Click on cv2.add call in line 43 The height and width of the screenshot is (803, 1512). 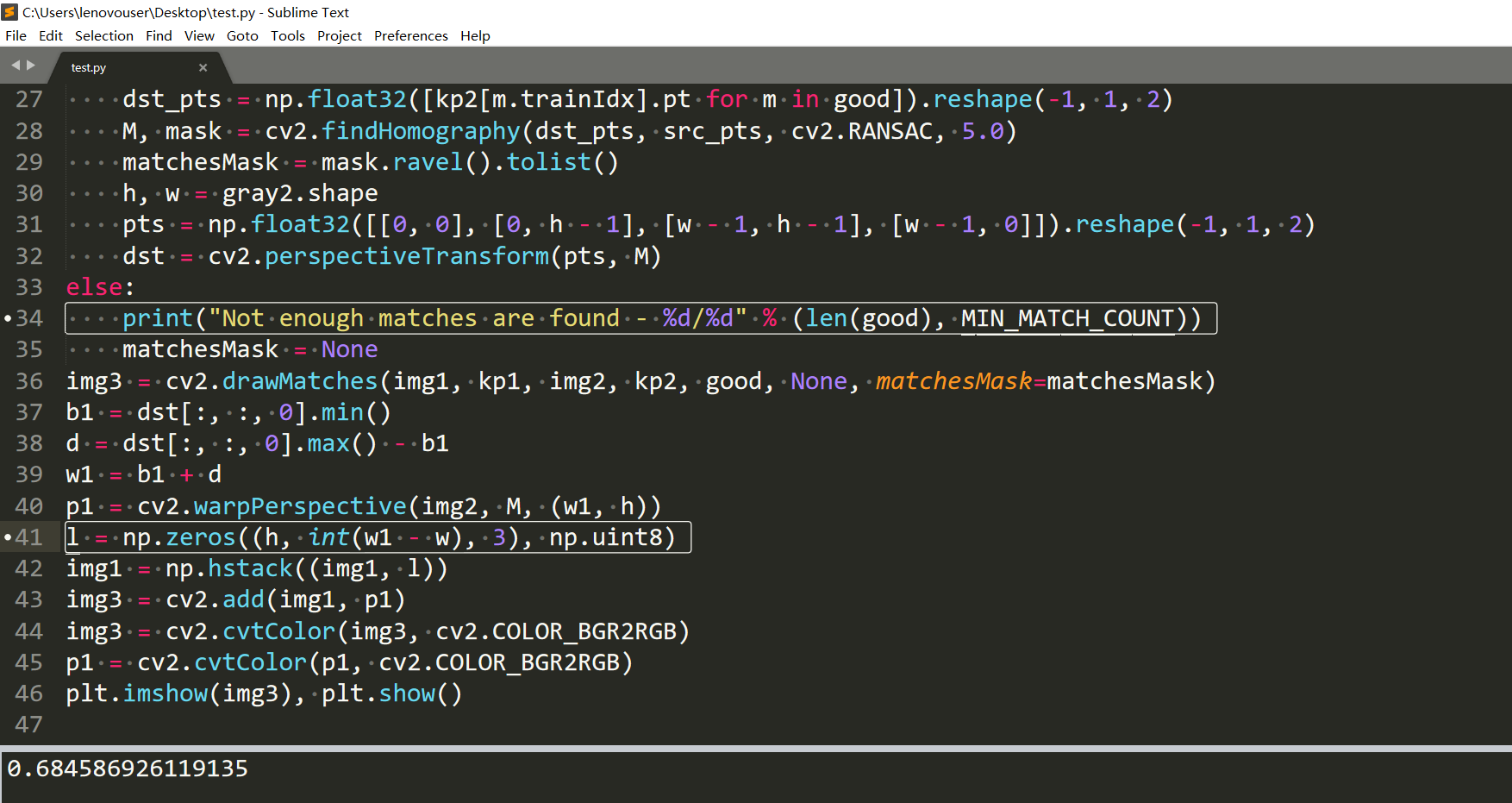coord(215,599)
